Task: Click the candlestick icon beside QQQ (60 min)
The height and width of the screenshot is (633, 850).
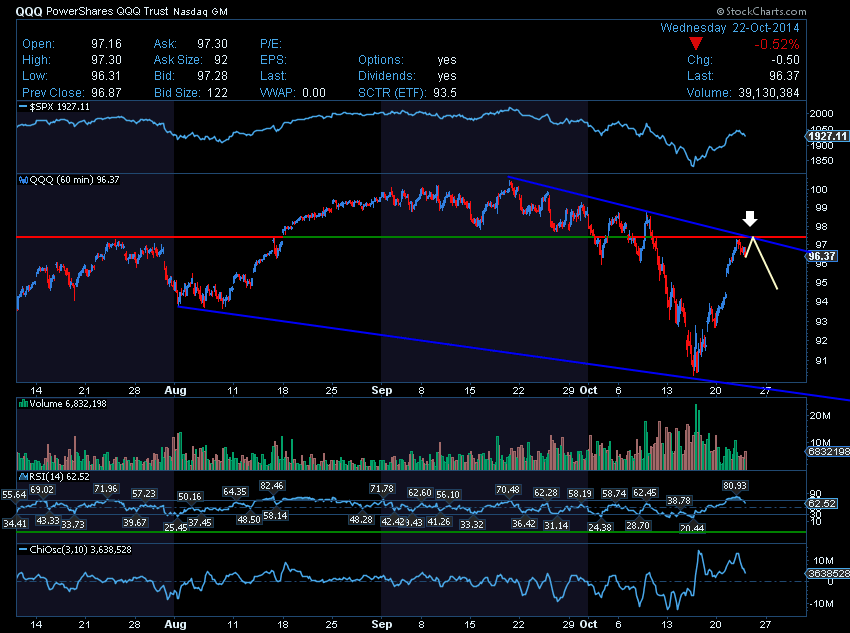Action: [24, 180]
